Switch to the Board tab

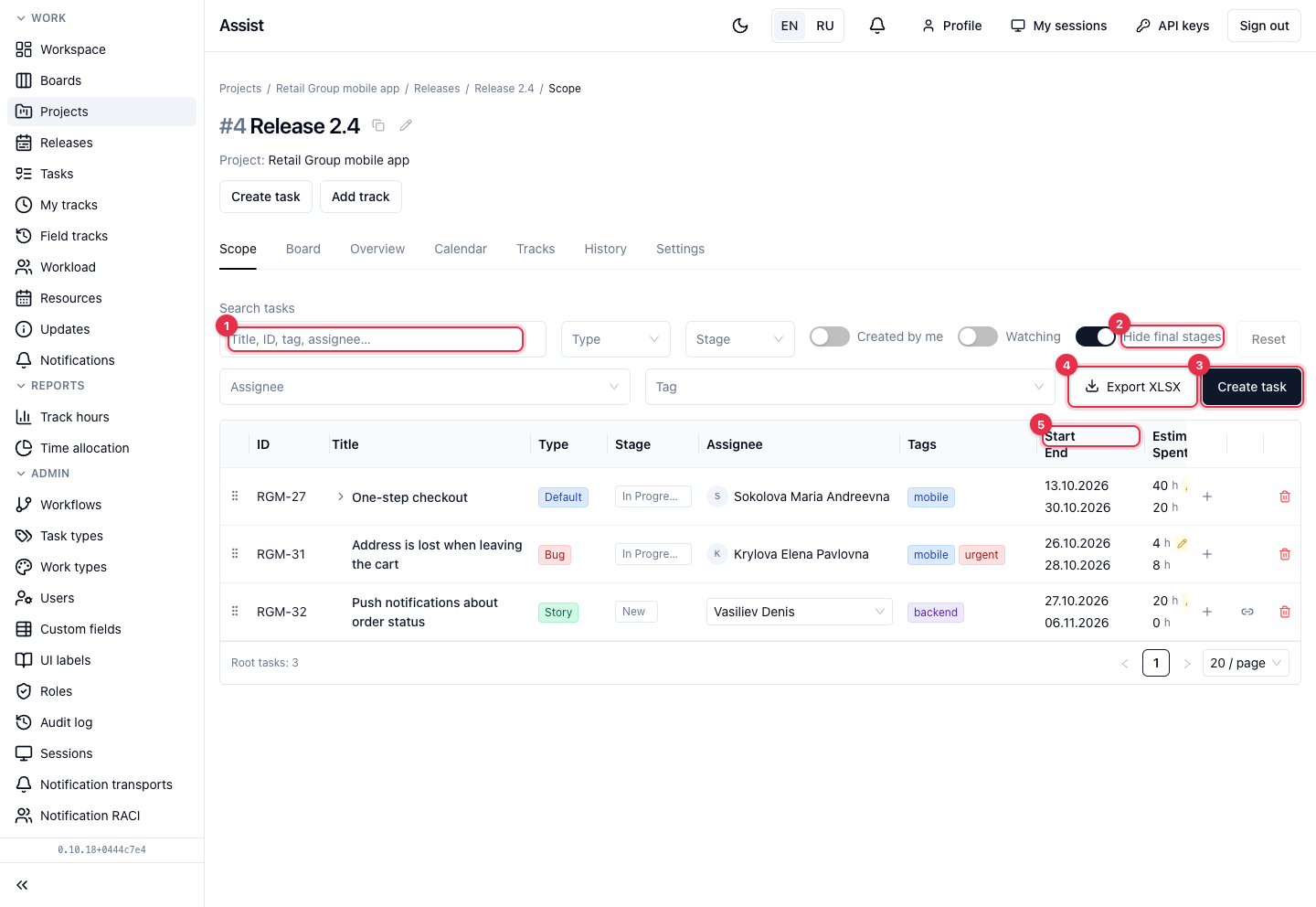pyautogui.click(x=303, y=249)
